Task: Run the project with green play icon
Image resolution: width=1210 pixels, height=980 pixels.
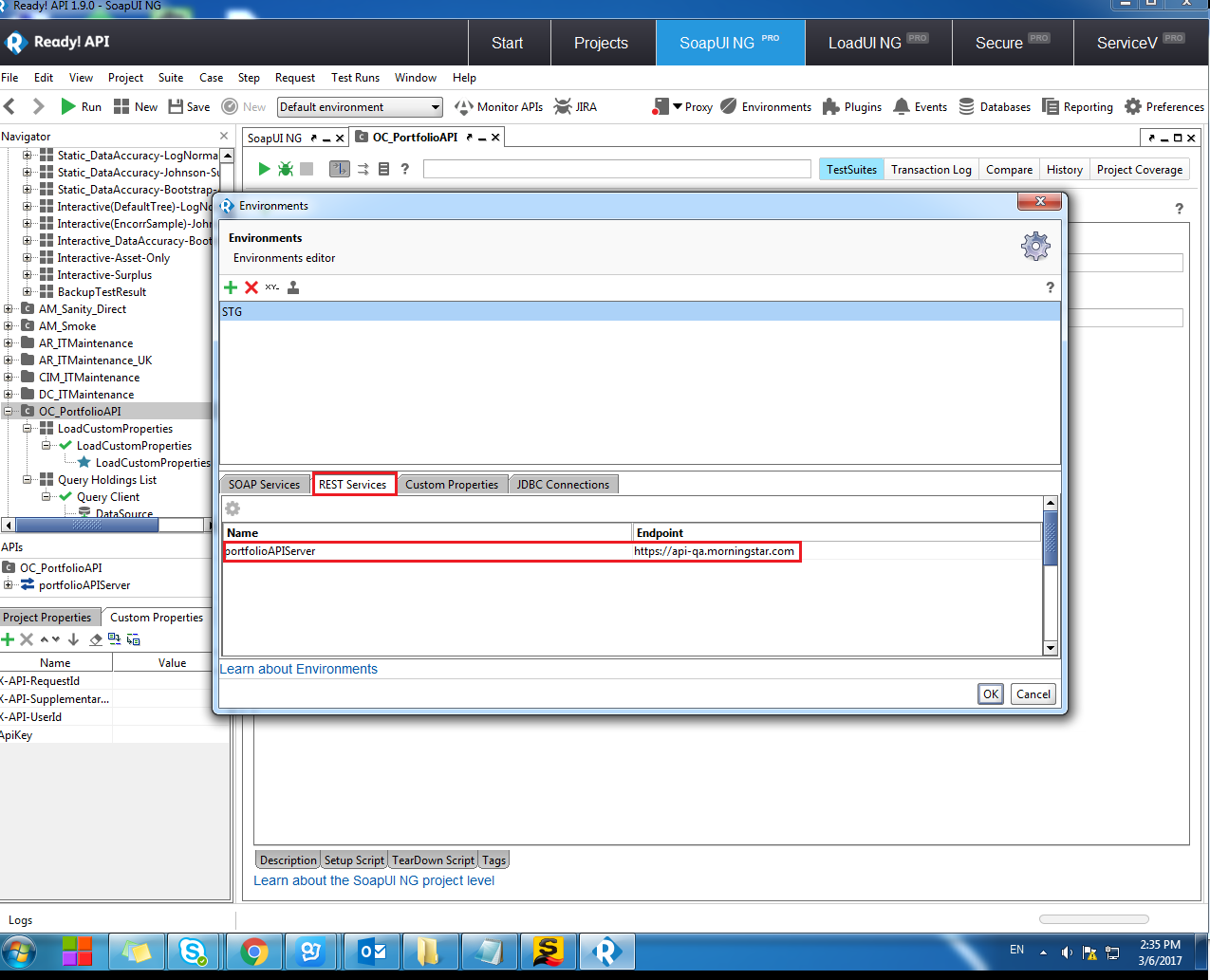Action: pos(264,169)
